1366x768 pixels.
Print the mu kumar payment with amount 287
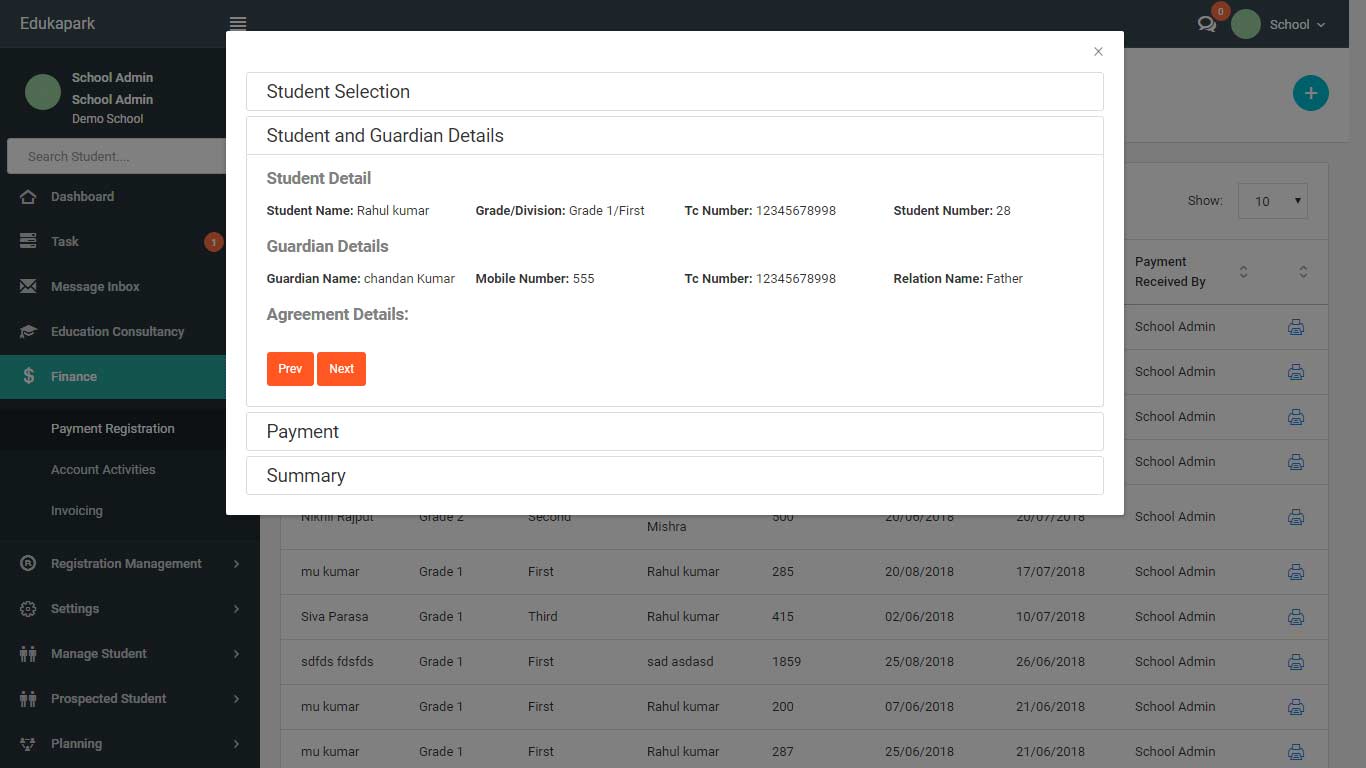point(1296,752)
